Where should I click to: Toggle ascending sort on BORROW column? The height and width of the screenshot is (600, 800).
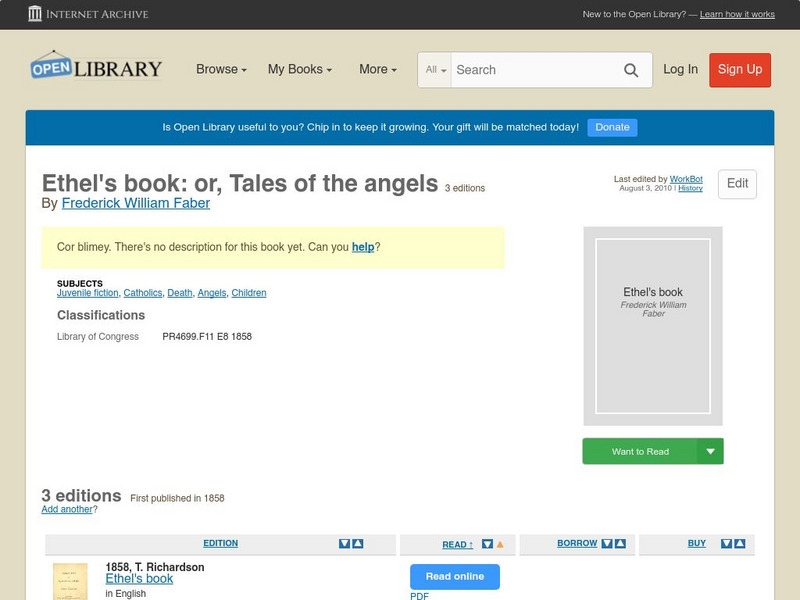coord(620,543)
